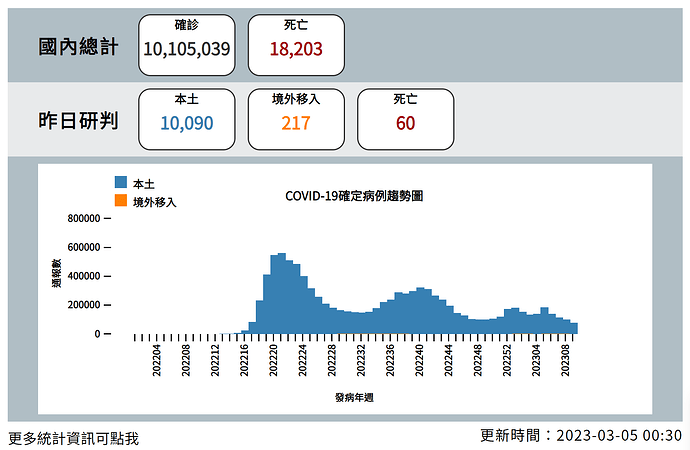Click the 202212 week axis label
The height and width of the screenshot is (450, 690).
coord(215,360)
